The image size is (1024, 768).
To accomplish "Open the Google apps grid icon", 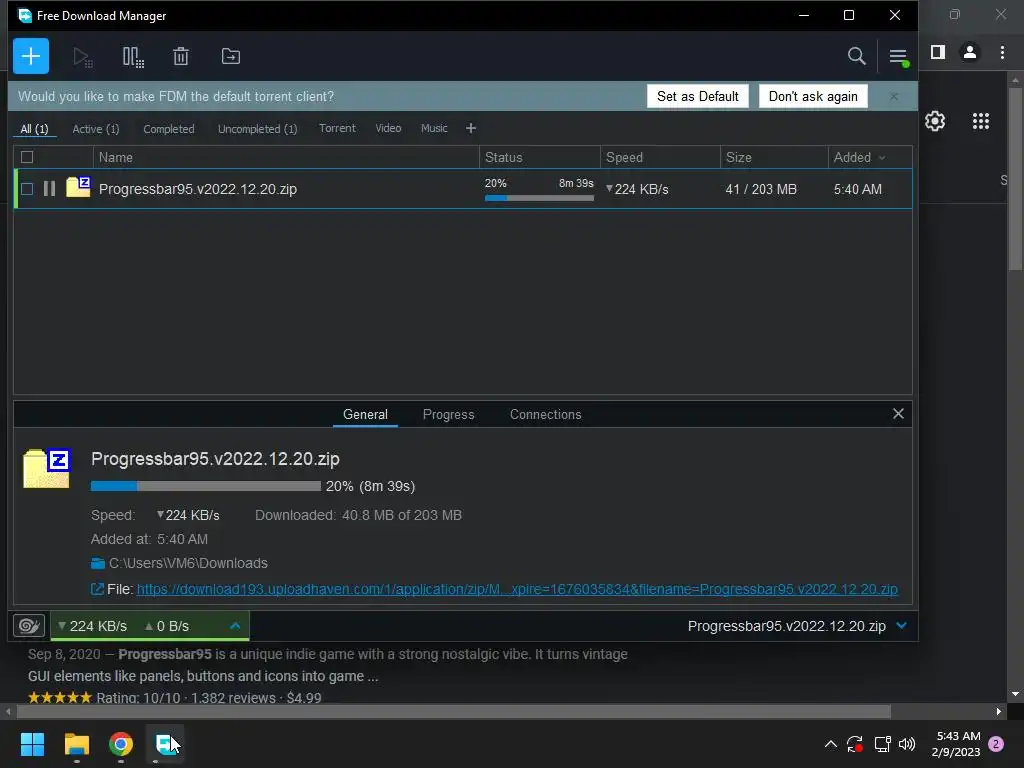I will pos(981,121).
